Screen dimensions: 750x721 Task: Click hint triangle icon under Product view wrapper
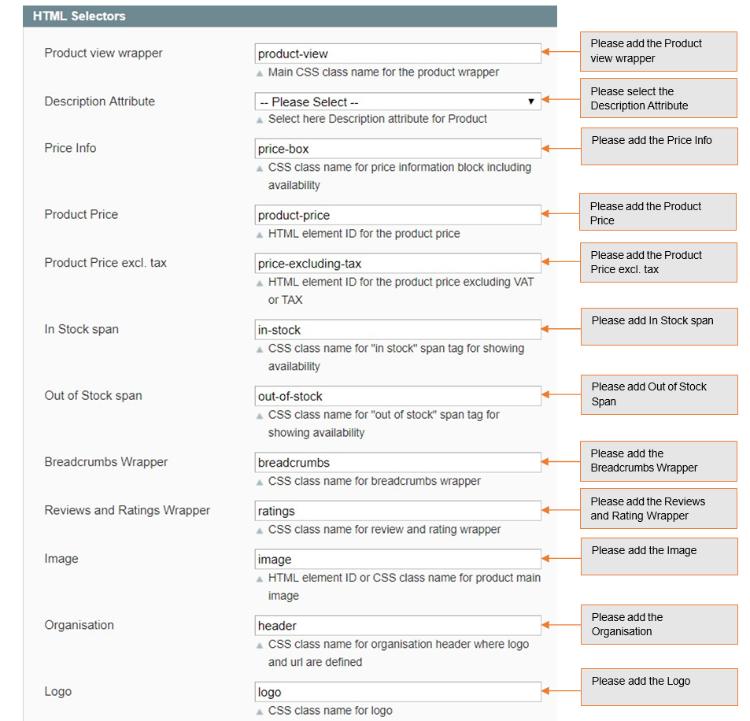point(260,73)
